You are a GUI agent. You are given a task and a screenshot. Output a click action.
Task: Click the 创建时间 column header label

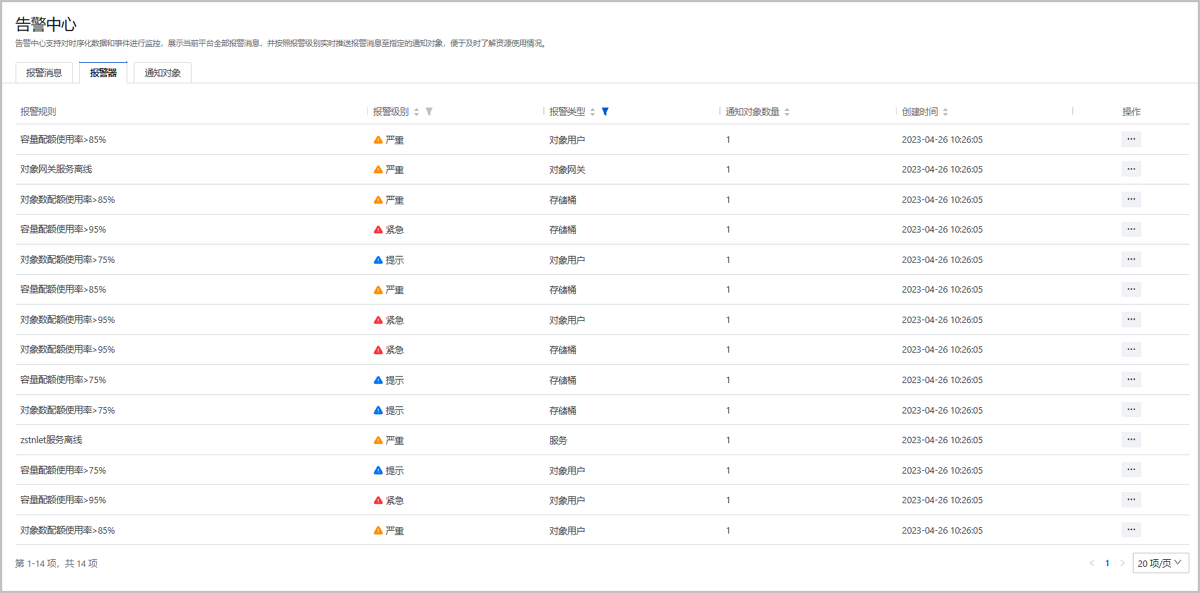(920, 112)
